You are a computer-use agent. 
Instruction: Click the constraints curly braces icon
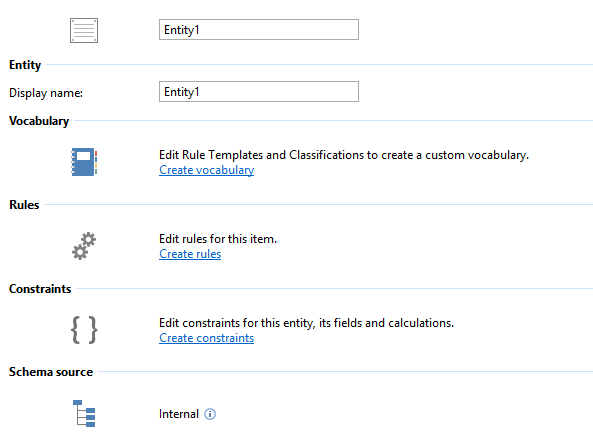pyautogui.click(x=84, y=330)
